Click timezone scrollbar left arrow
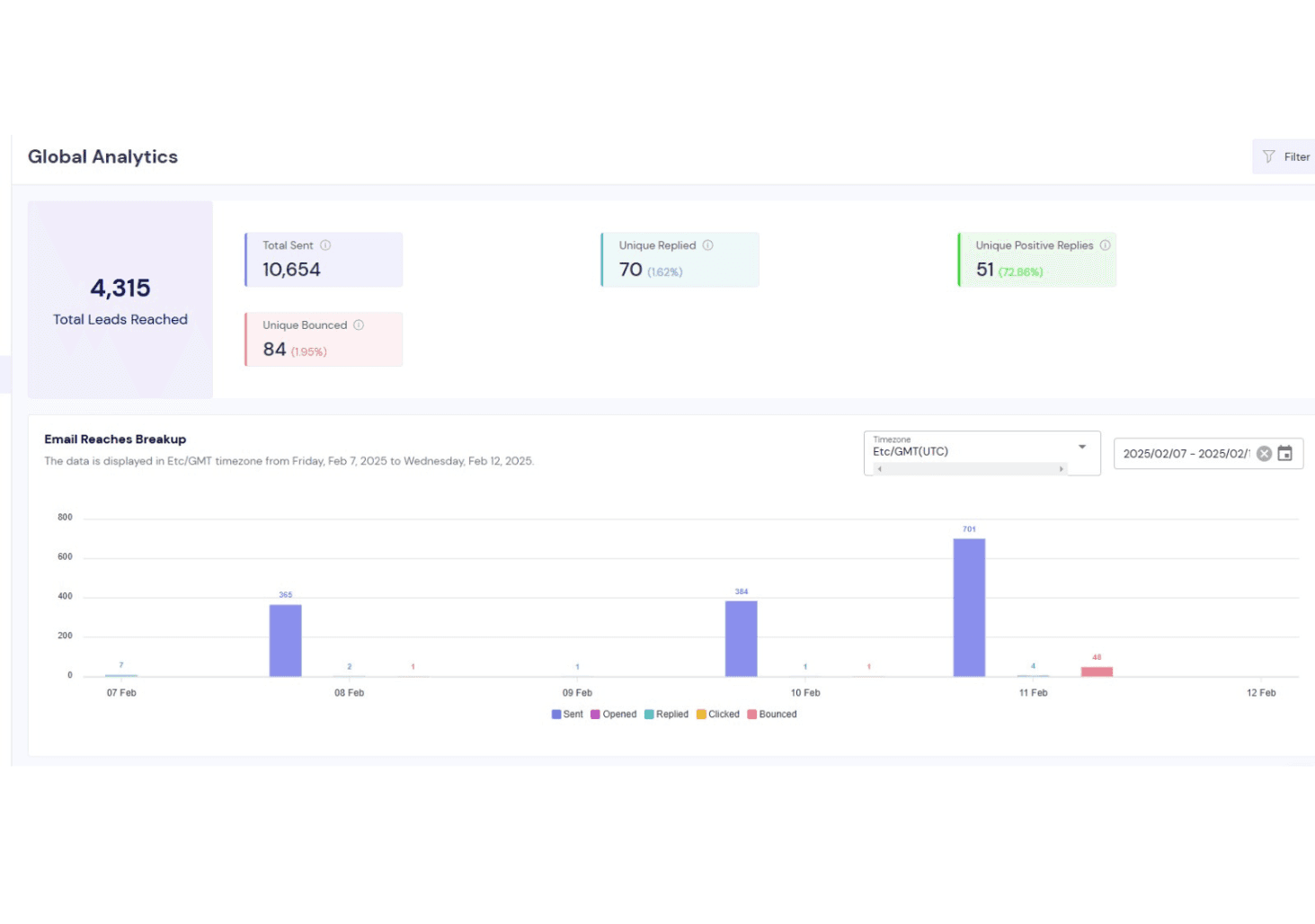Viewport: 1315px width, 924px height. 880,469
